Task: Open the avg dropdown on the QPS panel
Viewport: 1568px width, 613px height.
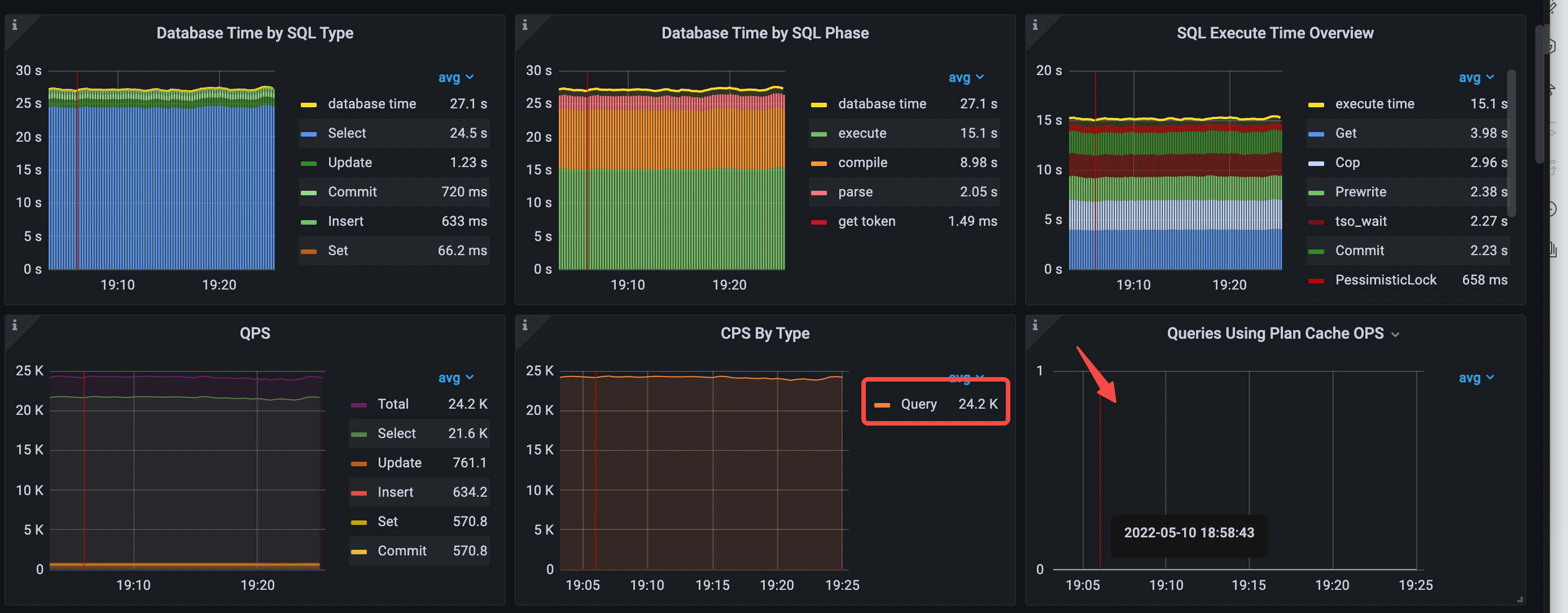Action: 456,378
